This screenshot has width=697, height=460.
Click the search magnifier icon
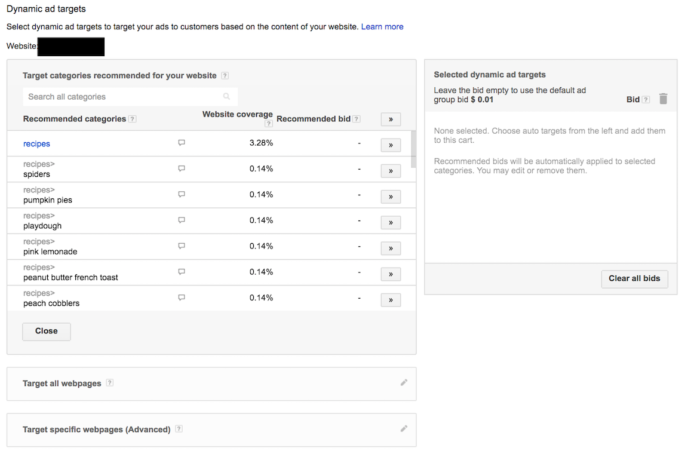(227, 97)
